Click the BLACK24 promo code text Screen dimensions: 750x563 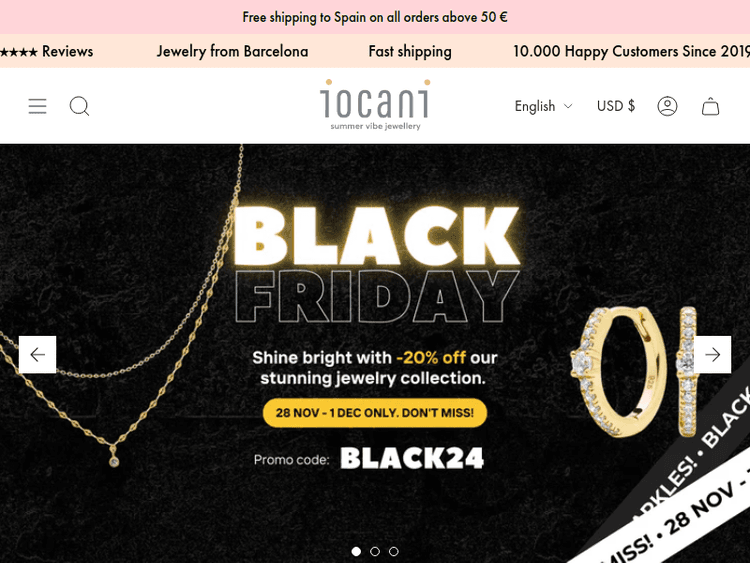tap(412, 458)
